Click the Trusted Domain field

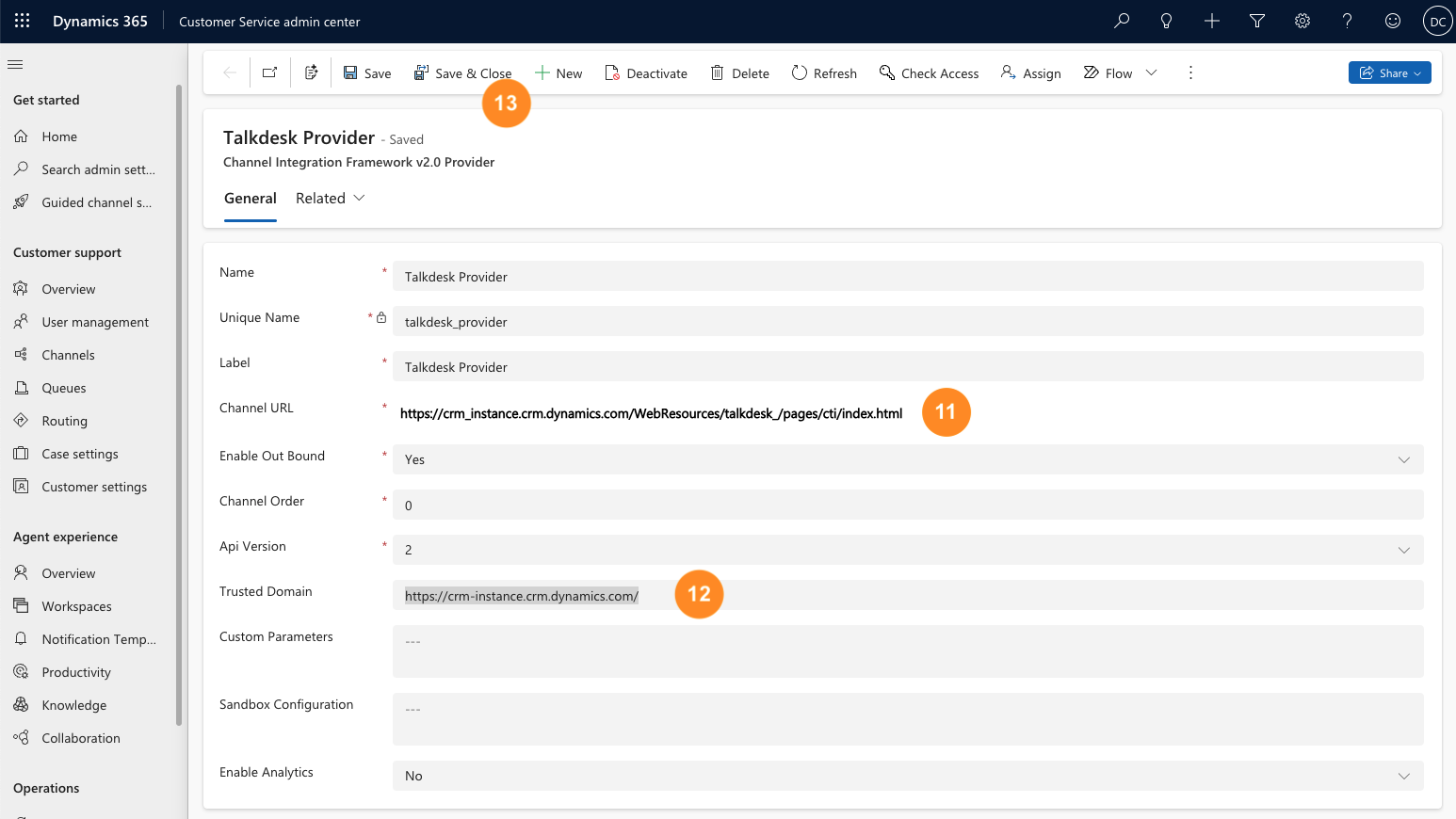click(x=908, y=595)
